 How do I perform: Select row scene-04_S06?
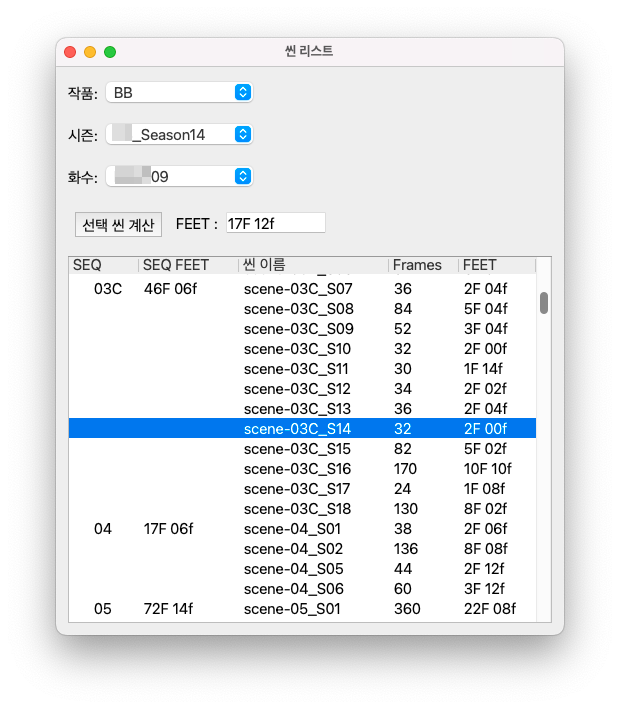[x=302, y=589]
